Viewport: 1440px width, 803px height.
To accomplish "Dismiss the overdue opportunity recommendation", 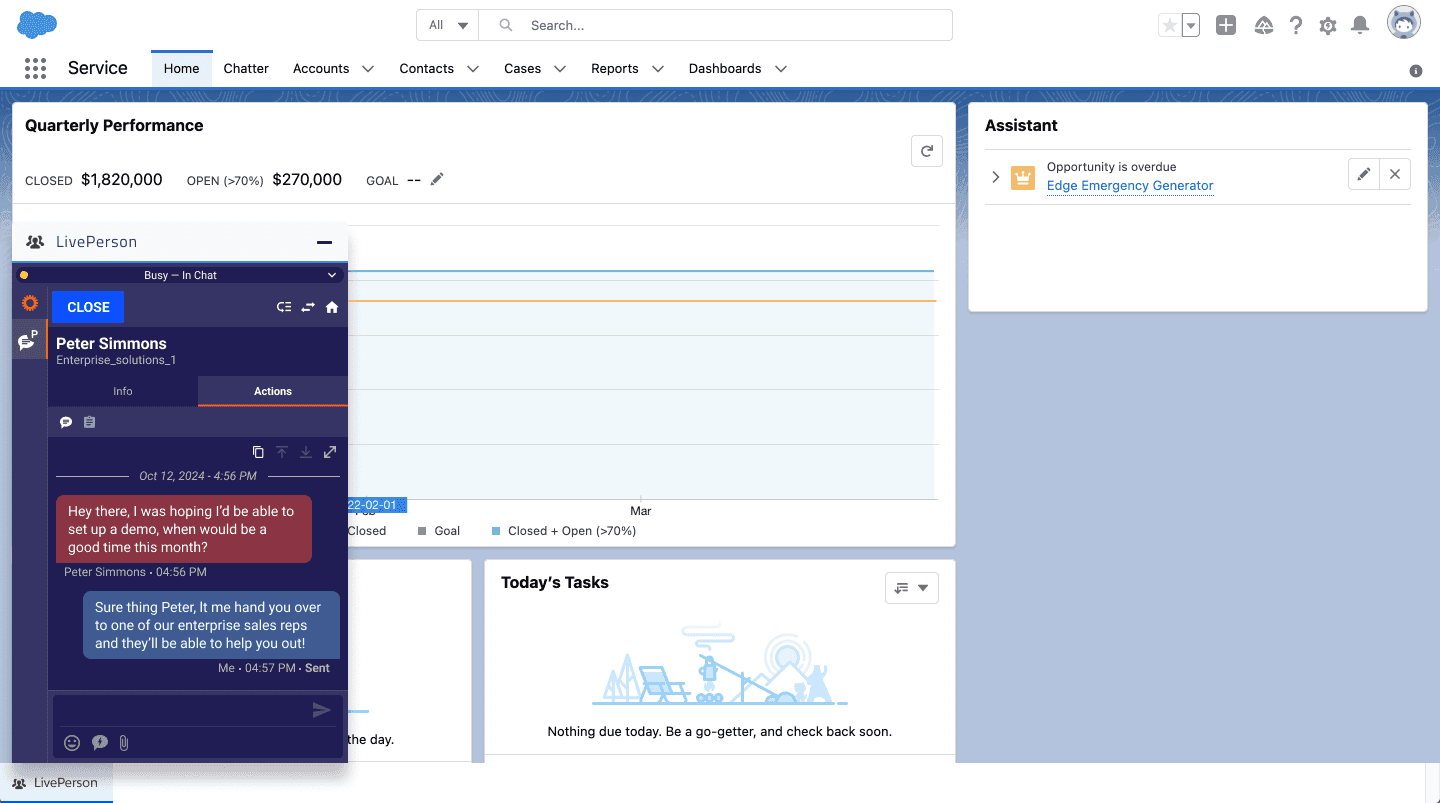I will pos(1395,174).
